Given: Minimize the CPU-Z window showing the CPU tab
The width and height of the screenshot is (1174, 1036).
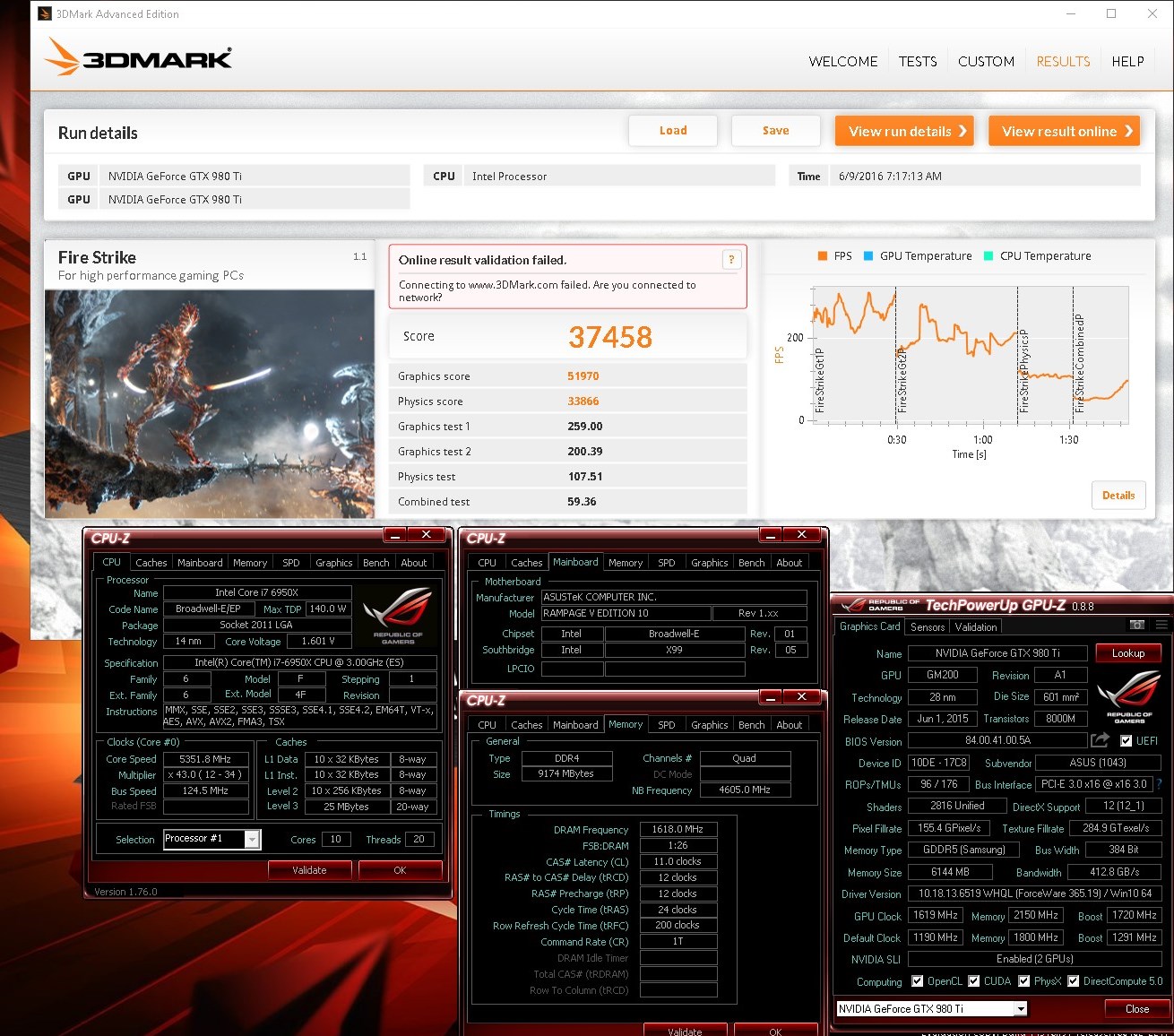Looking at the screenshot, I should [x=395, y=535].
